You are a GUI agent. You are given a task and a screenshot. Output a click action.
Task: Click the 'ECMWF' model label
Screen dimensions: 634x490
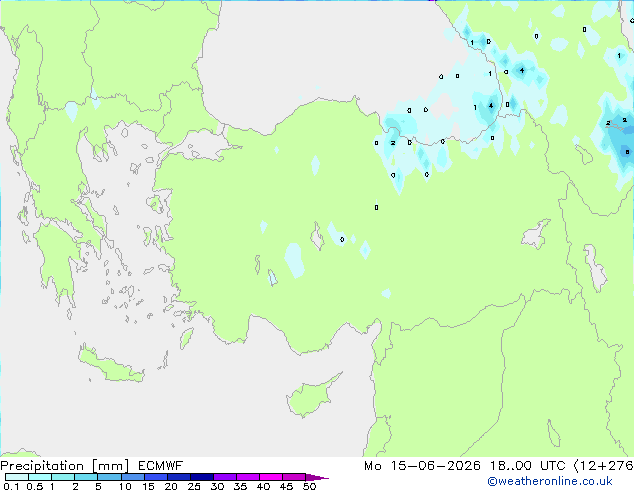coord(161,466)
